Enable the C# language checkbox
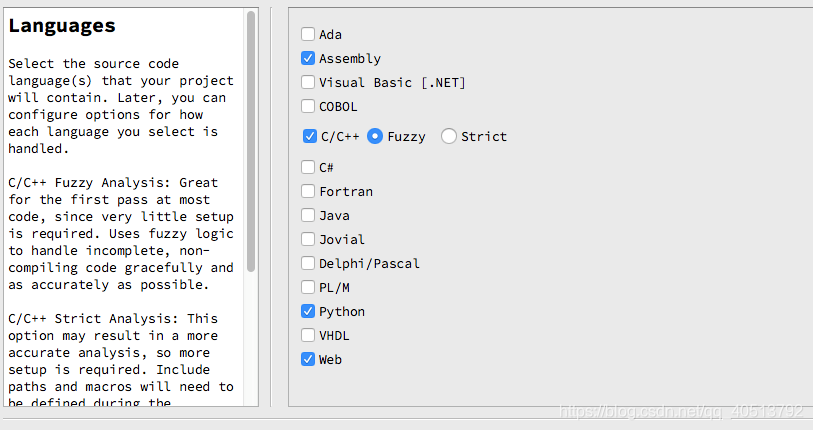The image size is (813, 430). click(308, 168)
